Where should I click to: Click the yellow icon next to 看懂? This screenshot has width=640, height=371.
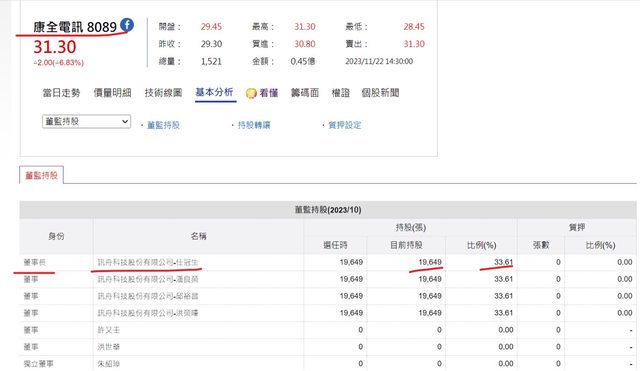point(251,93)
